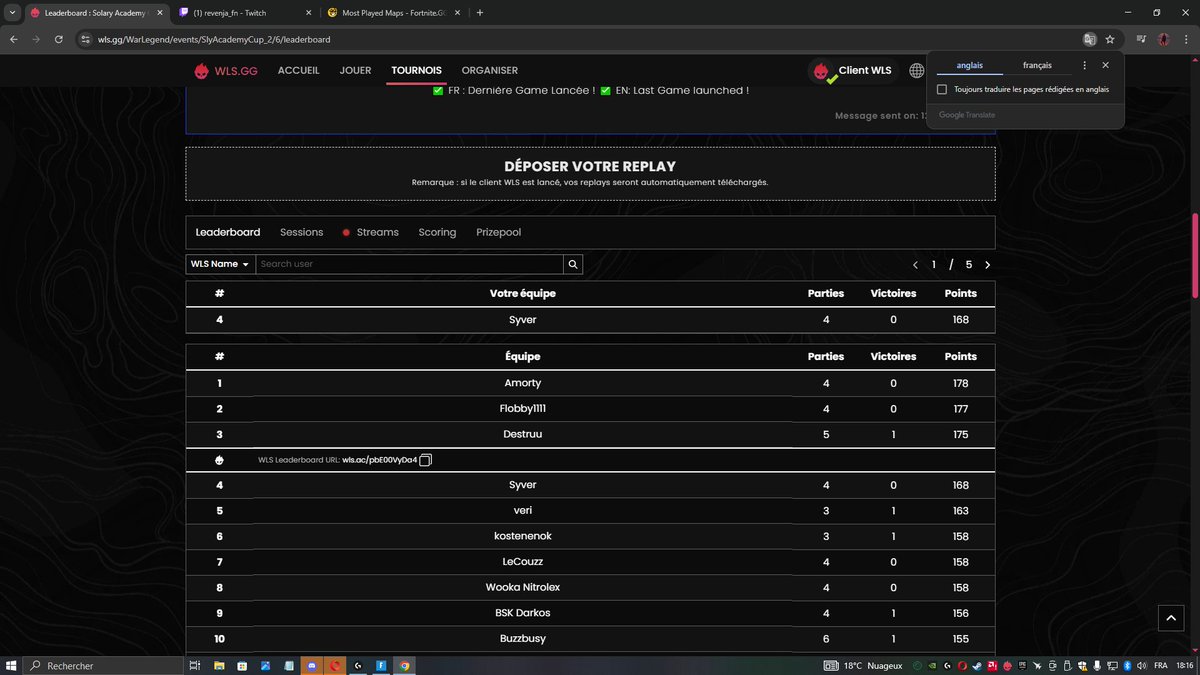Click the scroll-to-top arrow button
This screenshot has width=1200, height=675.
(1170, 618)
